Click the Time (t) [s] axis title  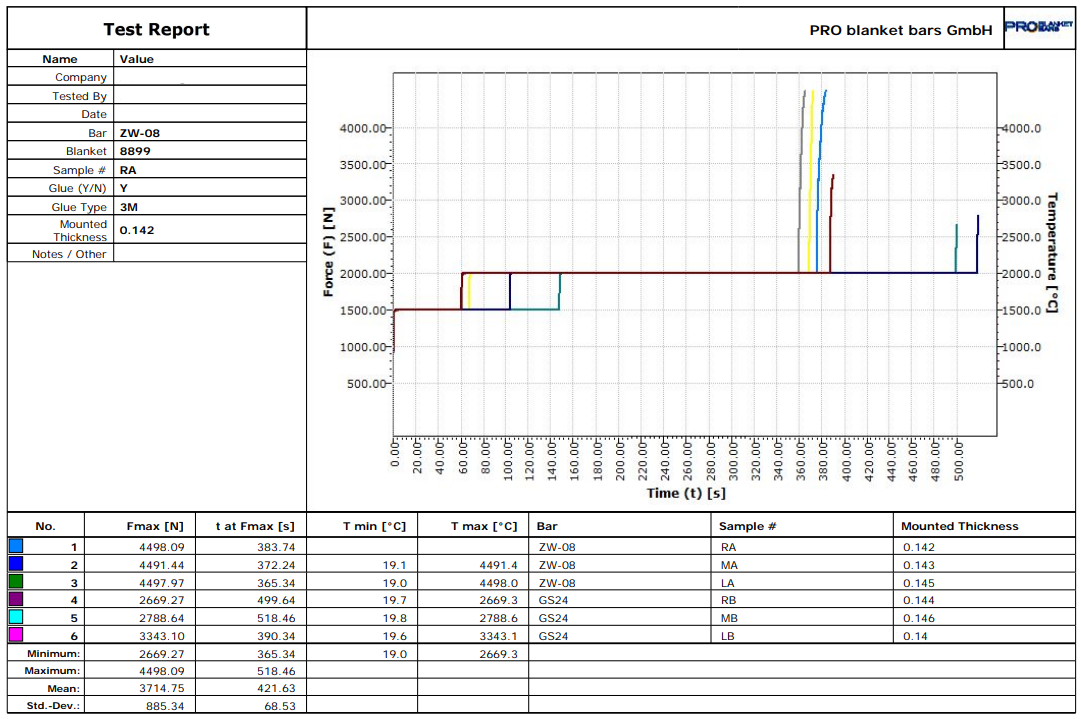[686, 493]
